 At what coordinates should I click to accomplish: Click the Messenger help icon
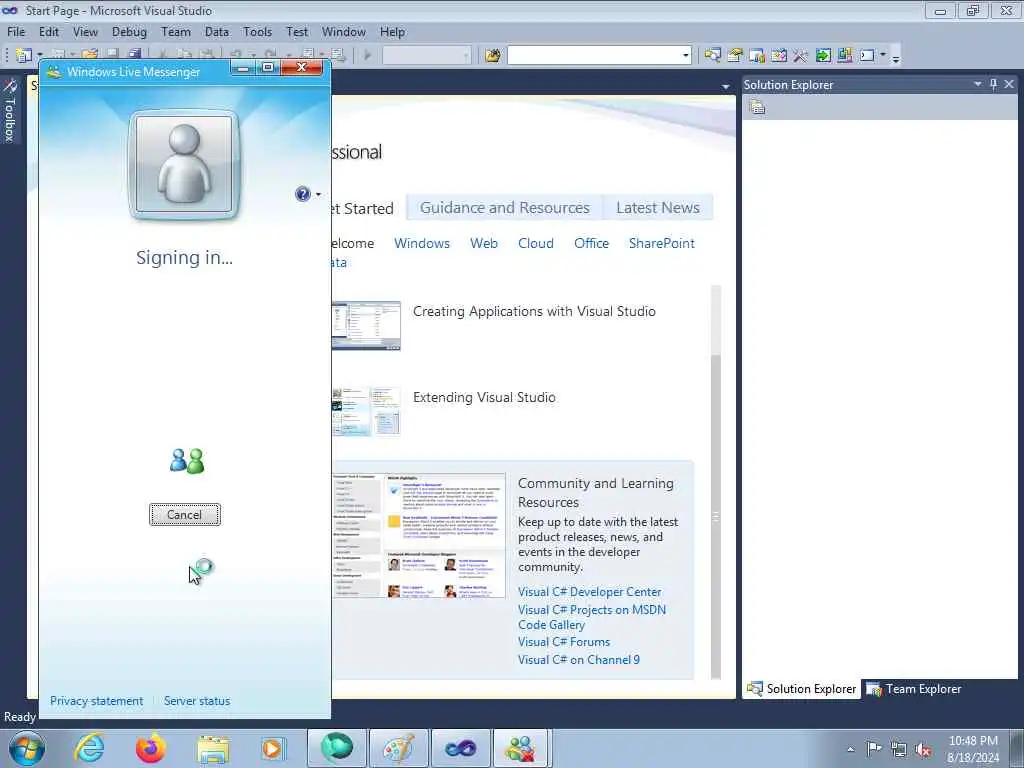[302, 194]
